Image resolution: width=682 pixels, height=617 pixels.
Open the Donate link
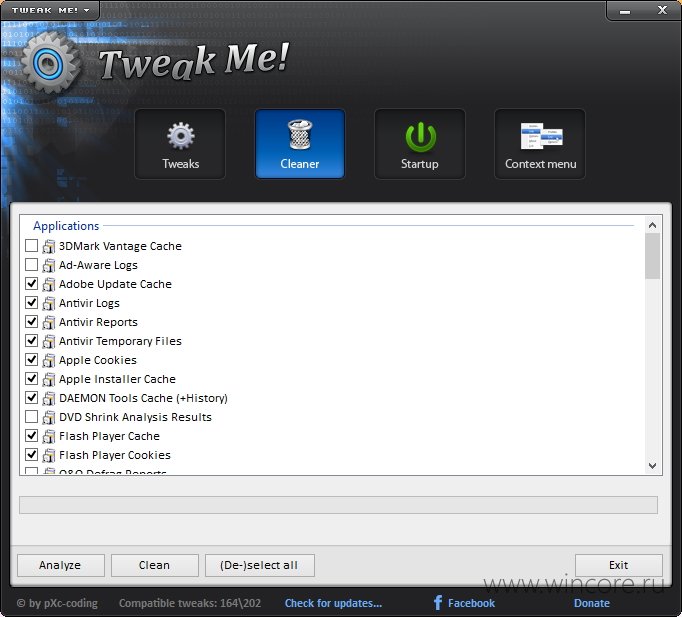click(x=592, y=603)
